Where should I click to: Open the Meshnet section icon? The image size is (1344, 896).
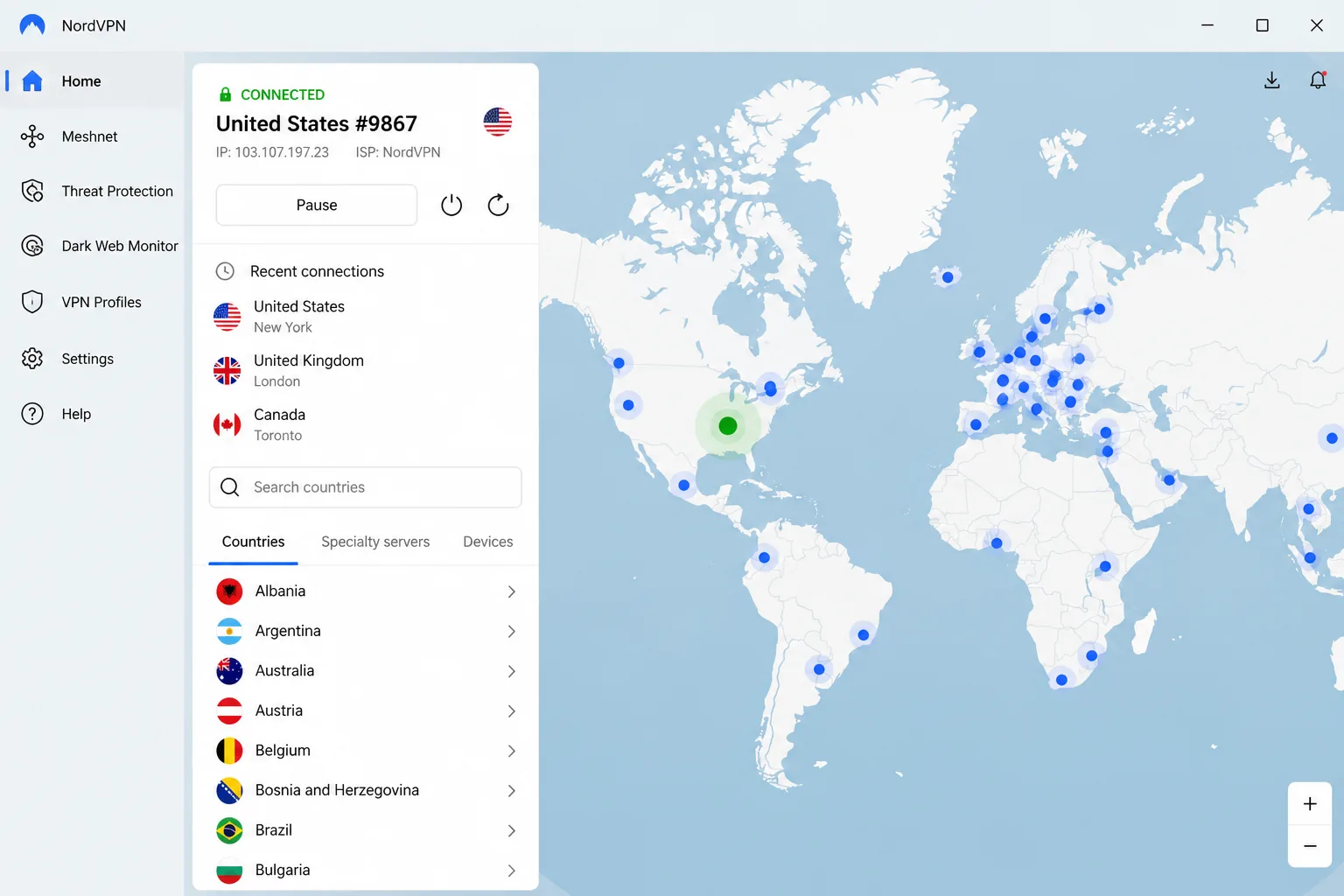coord(32,136)
